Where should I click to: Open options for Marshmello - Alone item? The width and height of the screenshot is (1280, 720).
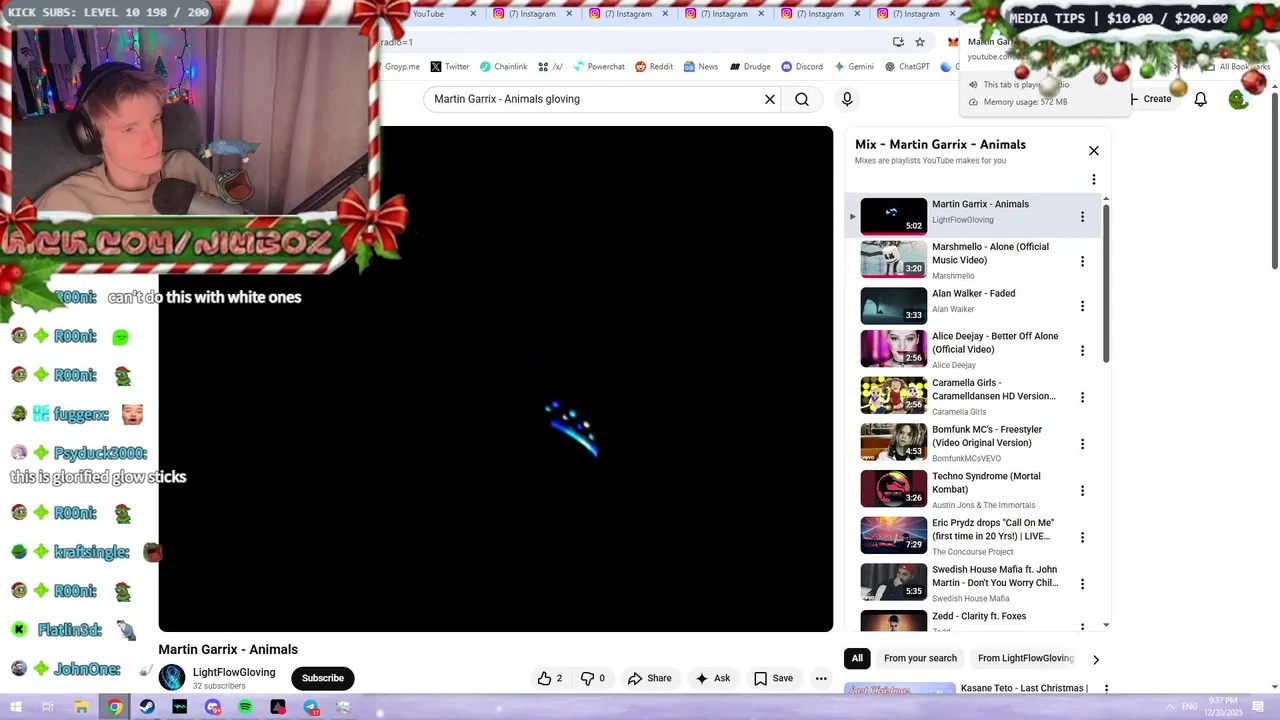pos(1082,262)
